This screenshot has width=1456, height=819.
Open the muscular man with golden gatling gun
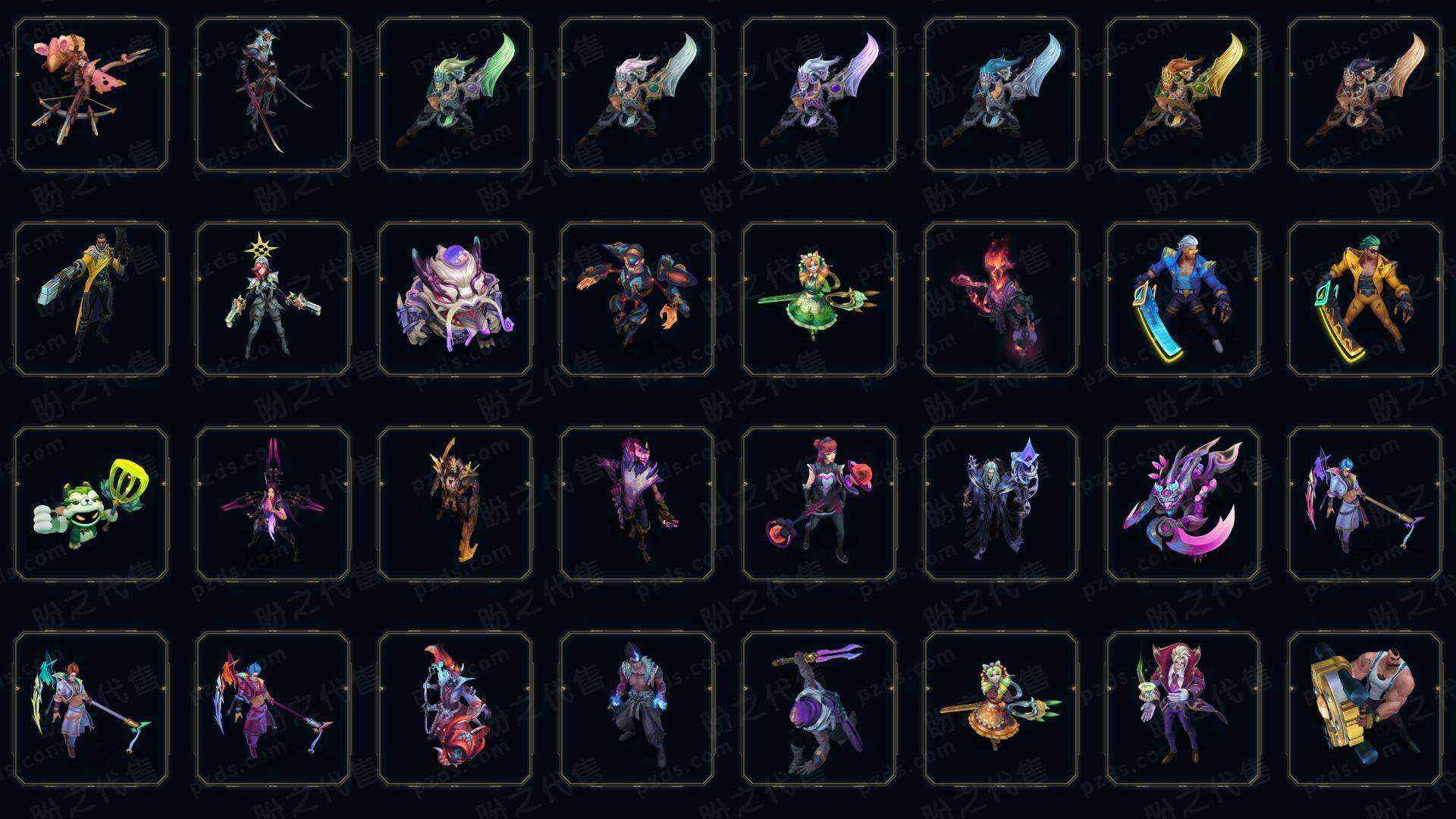coord(1365,708)
